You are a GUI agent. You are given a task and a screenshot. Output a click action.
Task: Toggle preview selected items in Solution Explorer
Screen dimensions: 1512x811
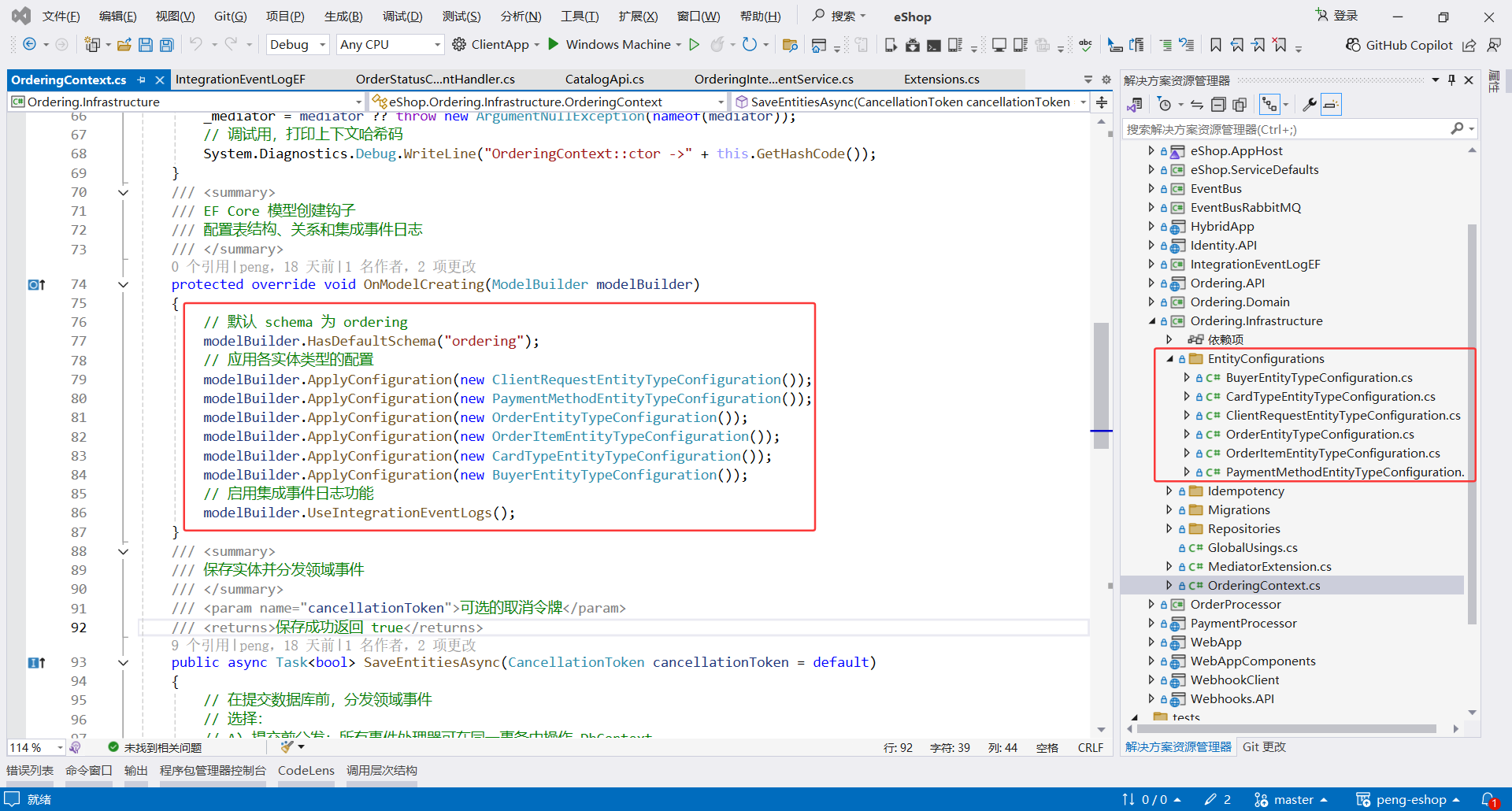[1331, 104]
